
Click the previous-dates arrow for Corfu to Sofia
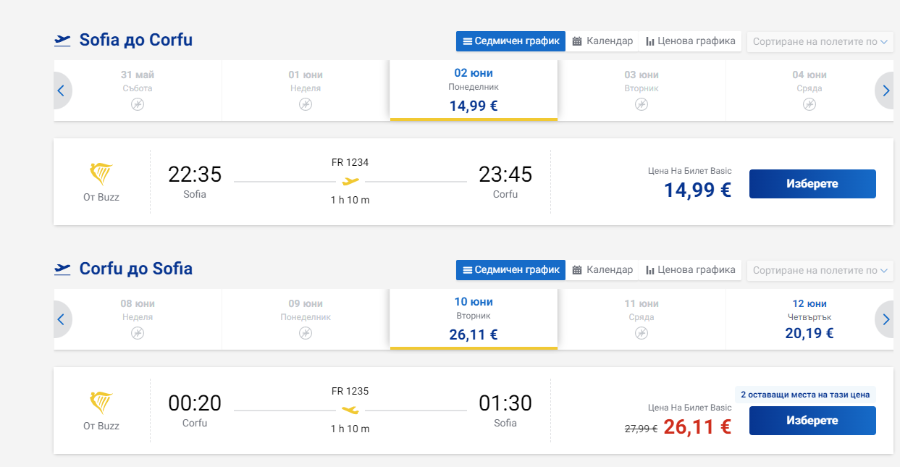[62, 320]
